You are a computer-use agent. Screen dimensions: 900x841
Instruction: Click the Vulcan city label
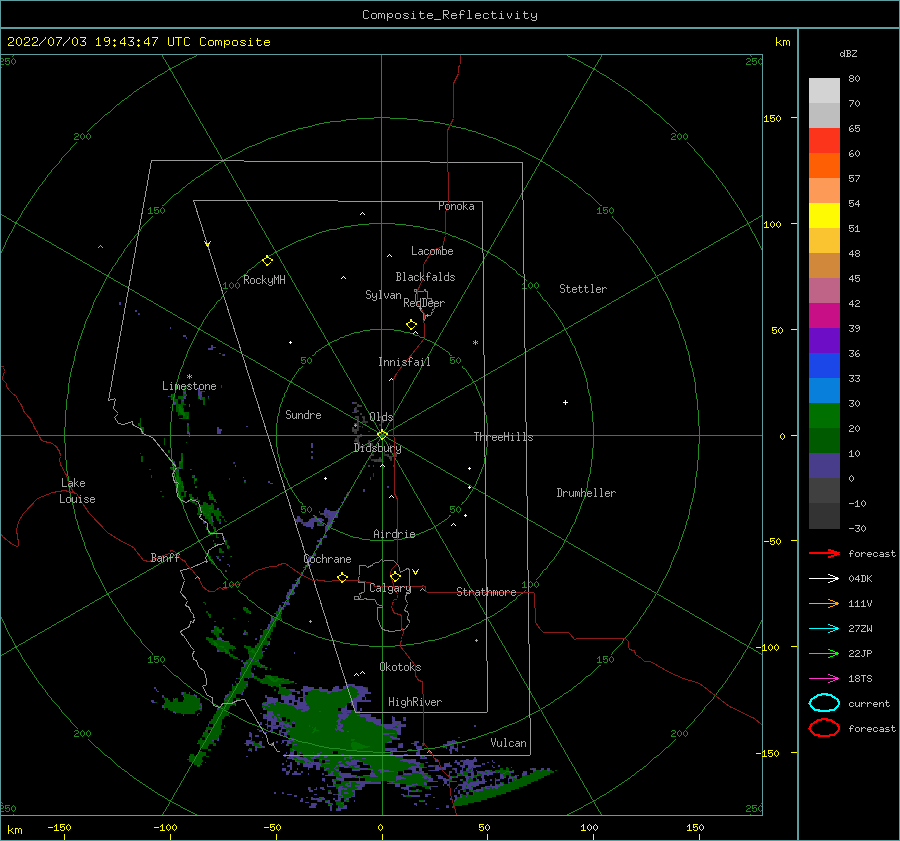pos(509,743)
